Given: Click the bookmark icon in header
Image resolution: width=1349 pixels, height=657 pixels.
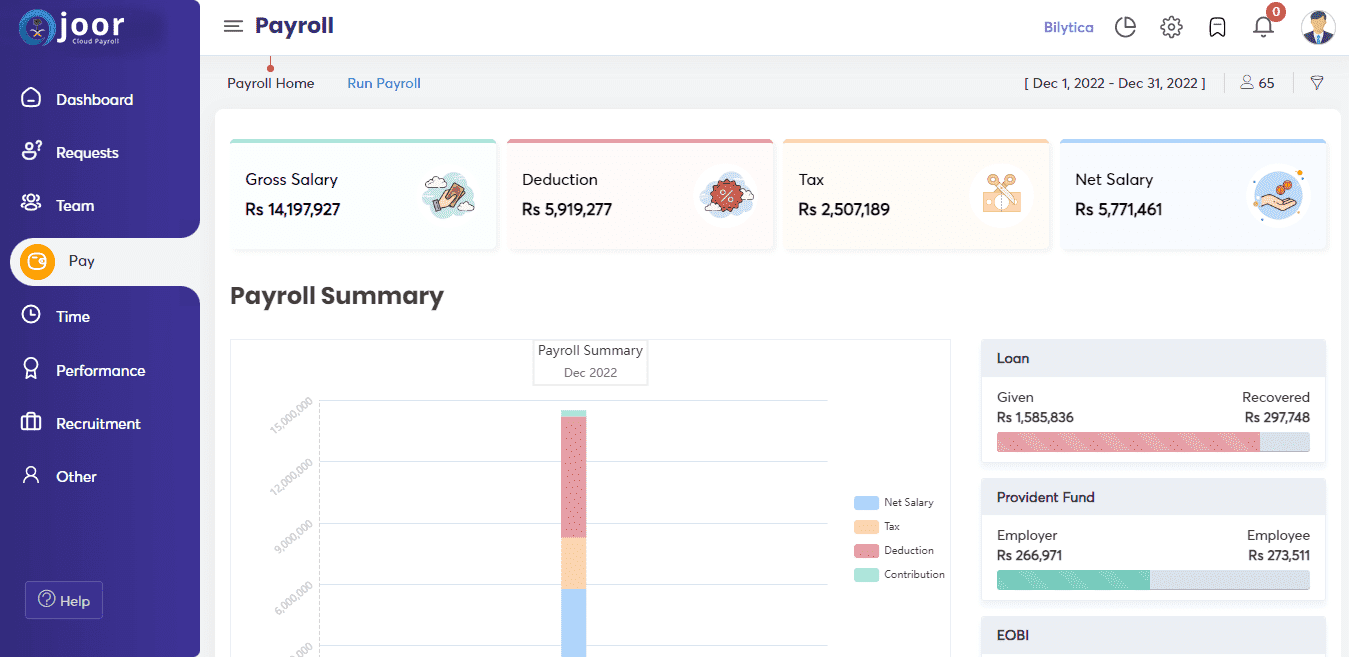Looking at the screenshot, I should (x=1217, y=27).
